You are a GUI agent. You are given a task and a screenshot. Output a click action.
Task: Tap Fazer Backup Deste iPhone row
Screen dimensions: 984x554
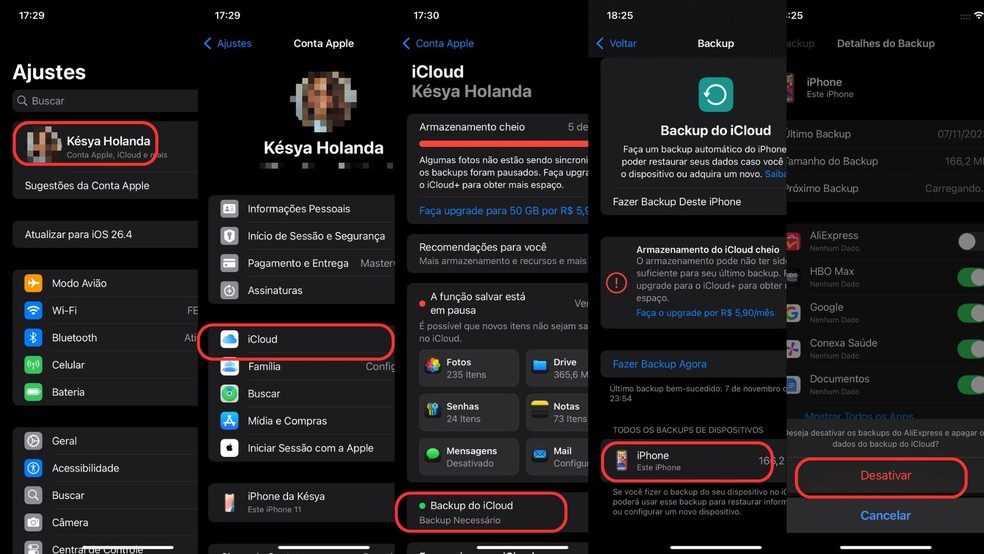[693, 201]
